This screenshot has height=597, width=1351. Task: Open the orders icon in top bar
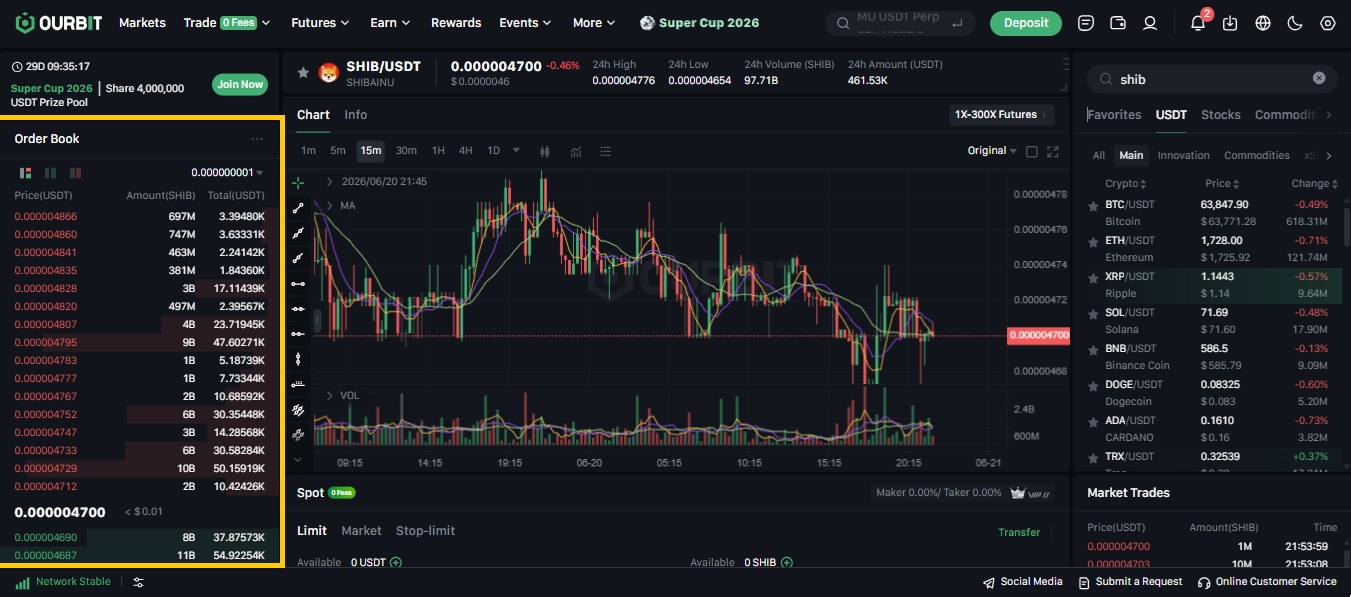1086,22
